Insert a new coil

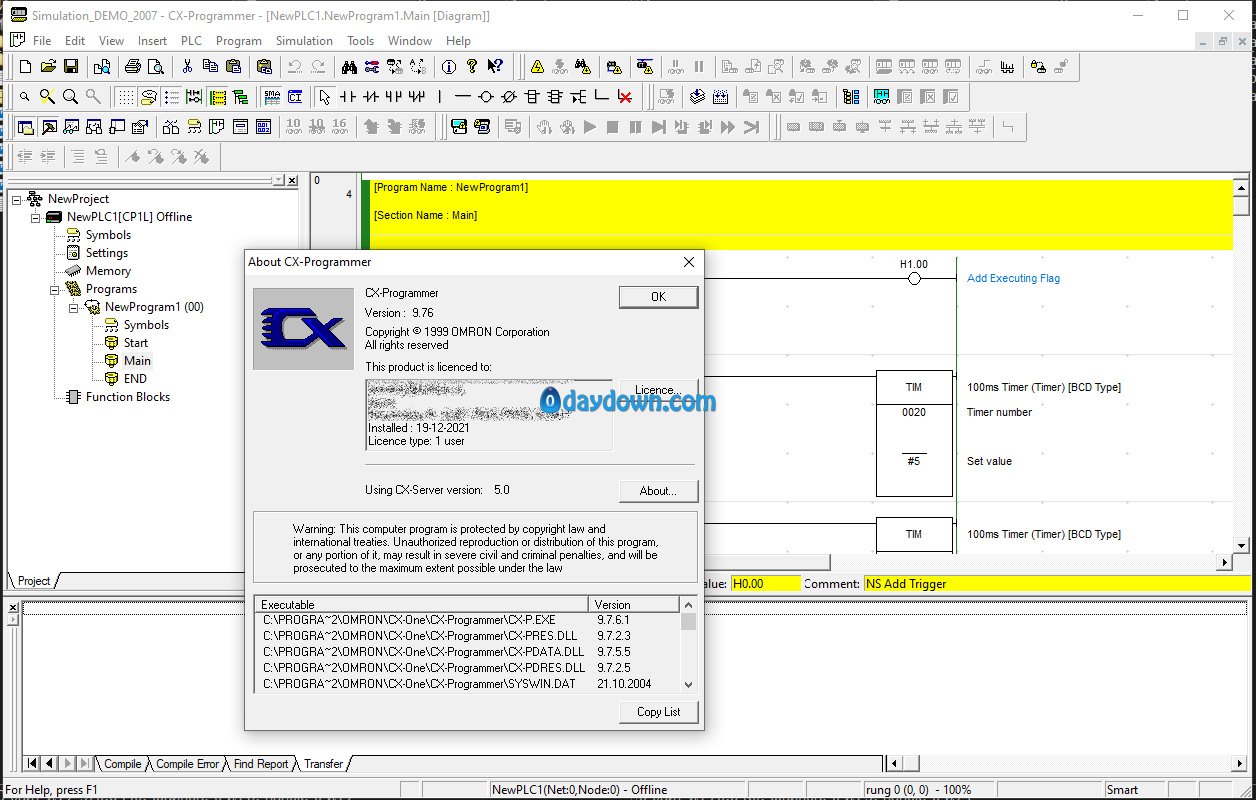(486, 97)
